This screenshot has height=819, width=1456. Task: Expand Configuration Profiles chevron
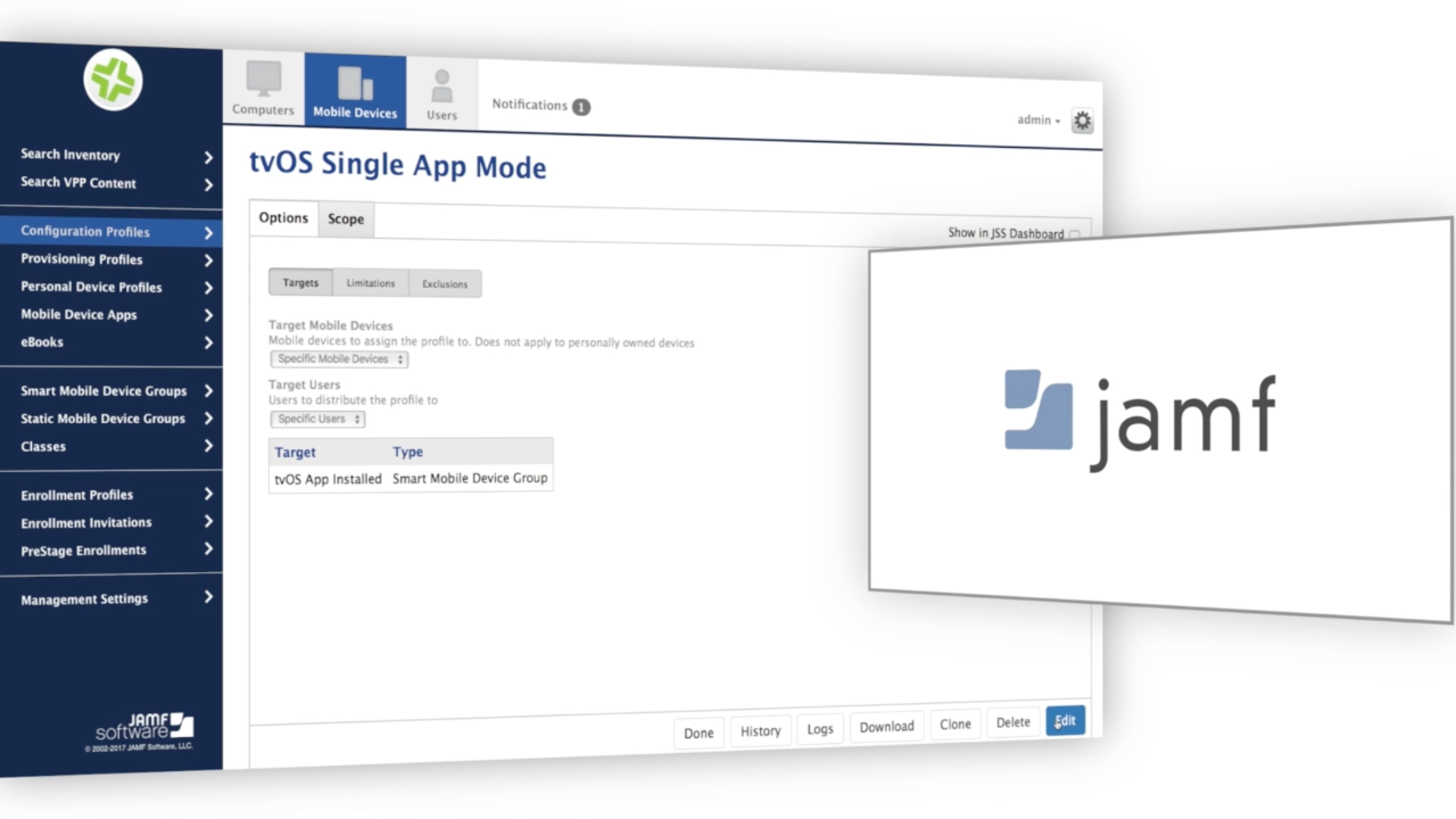(x=209, y=234)
